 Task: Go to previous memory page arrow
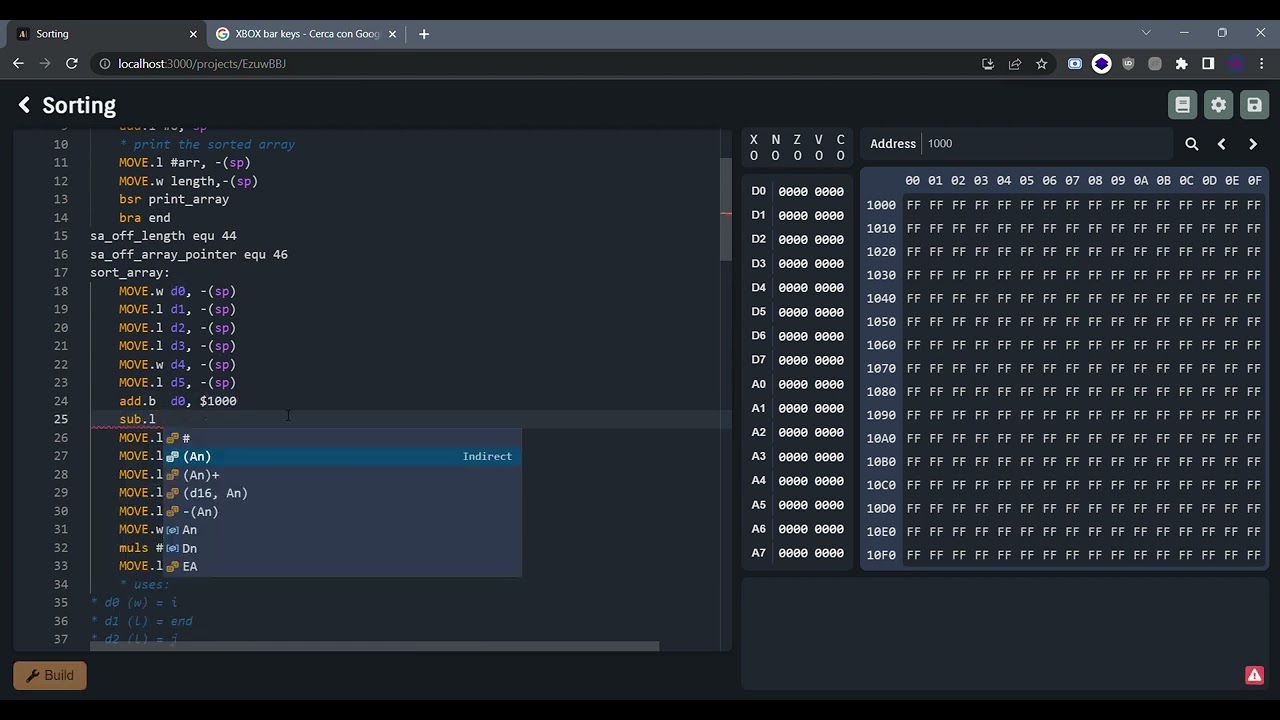coord(1221,144)
